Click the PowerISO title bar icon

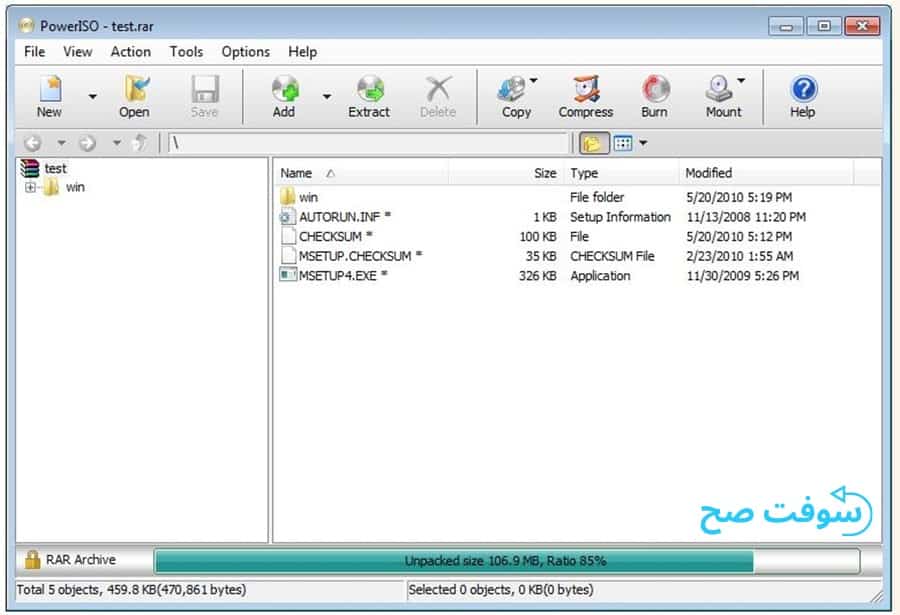coord(26,25)
